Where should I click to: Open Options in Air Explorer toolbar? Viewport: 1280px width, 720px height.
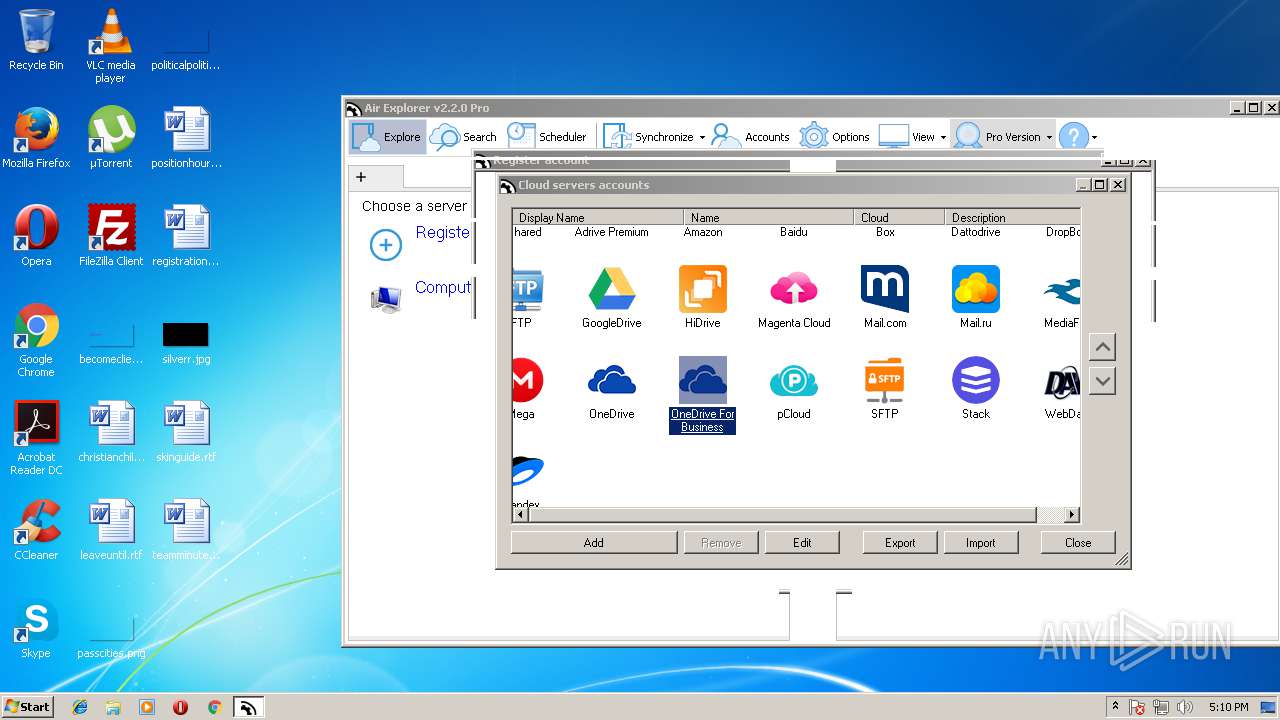(x=835, y=137)
